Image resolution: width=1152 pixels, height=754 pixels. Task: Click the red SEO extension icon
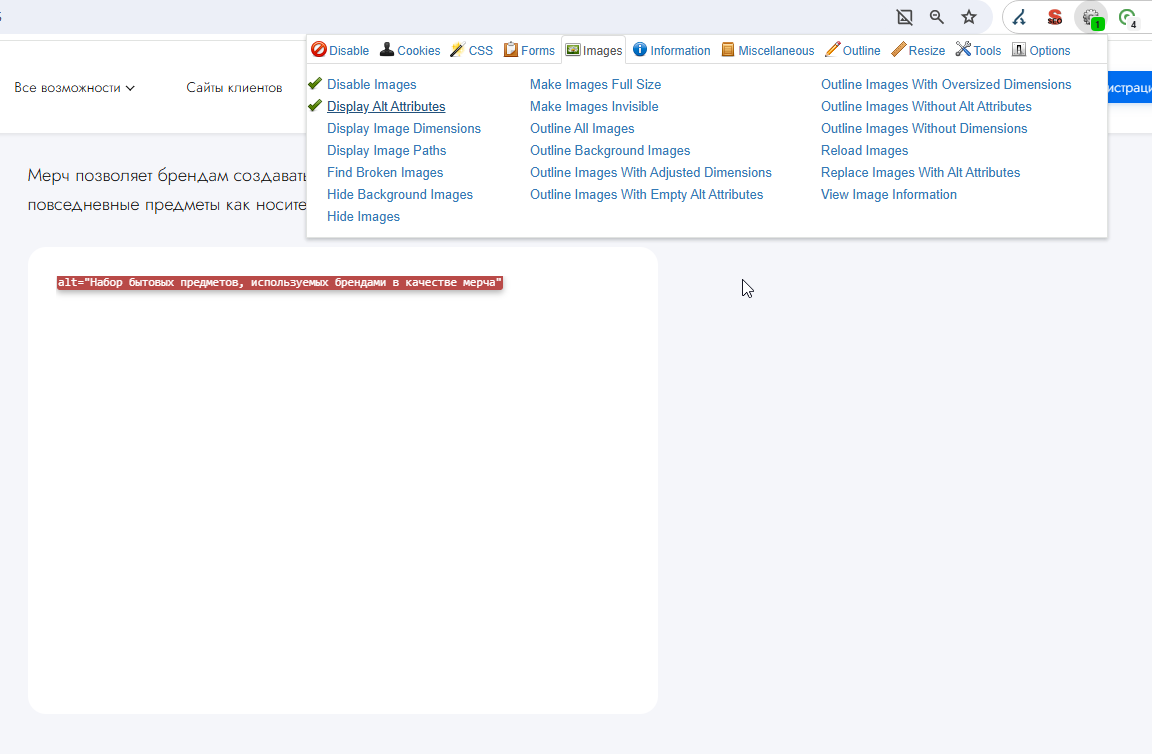pos(1055,18)
